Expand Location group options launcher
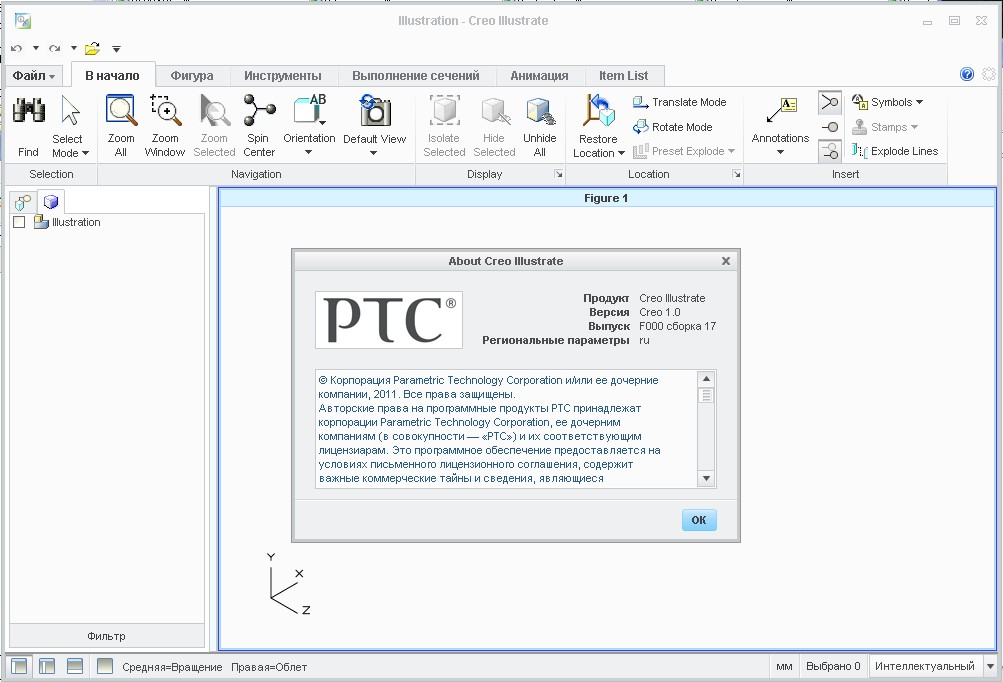The width and height of the screenshot is (1003, 682). tap(737, 174)
